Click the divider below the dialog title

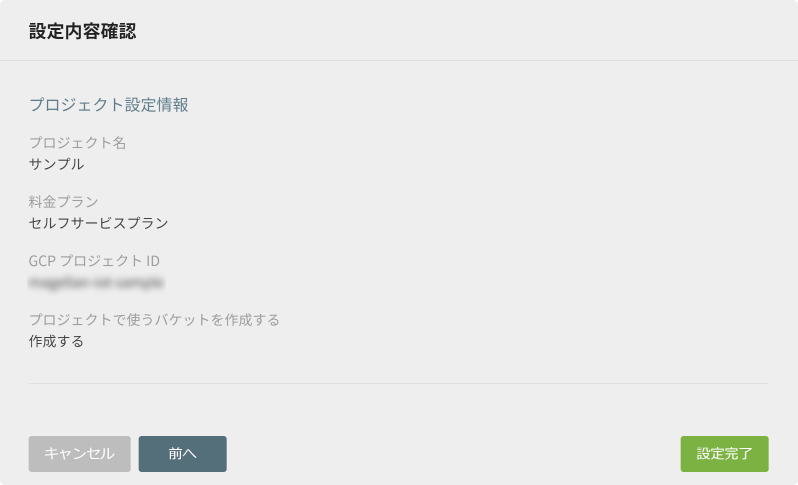[399, 61]
